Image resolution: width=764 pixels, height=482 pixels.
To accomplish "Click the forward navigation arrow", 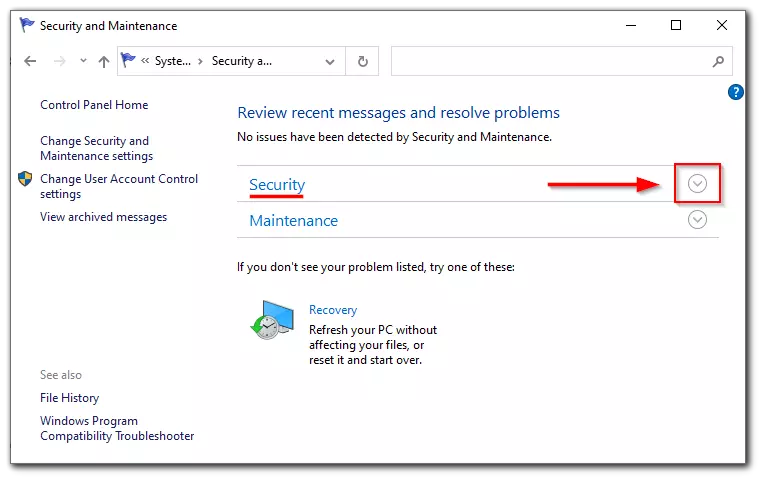I will pos(59,61).
